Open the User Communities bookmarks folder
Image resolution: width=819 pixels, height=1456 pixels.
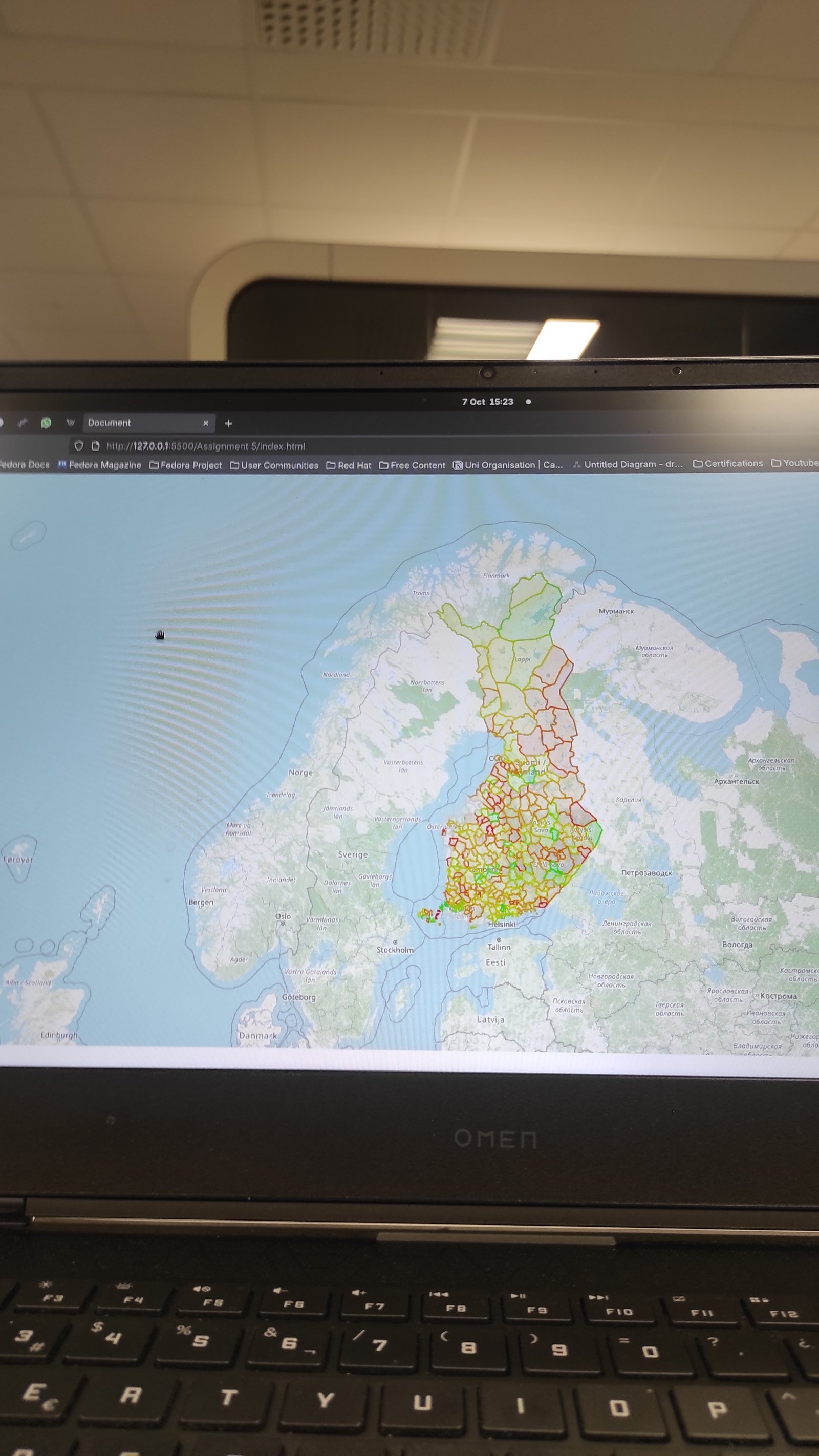pyautogui.click(x=274, y=466)
